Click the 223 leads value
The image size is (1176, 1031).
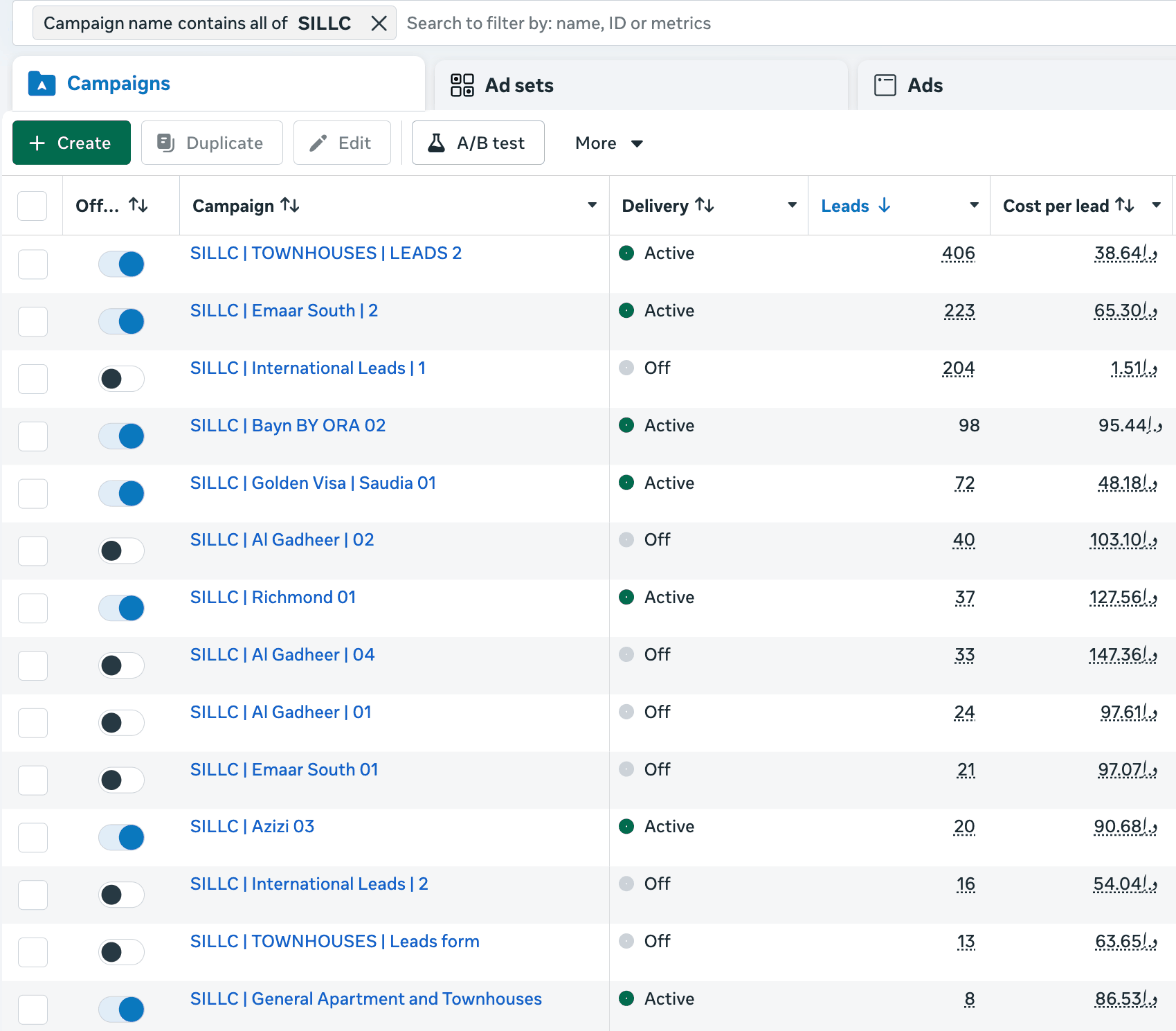[959, 311]
